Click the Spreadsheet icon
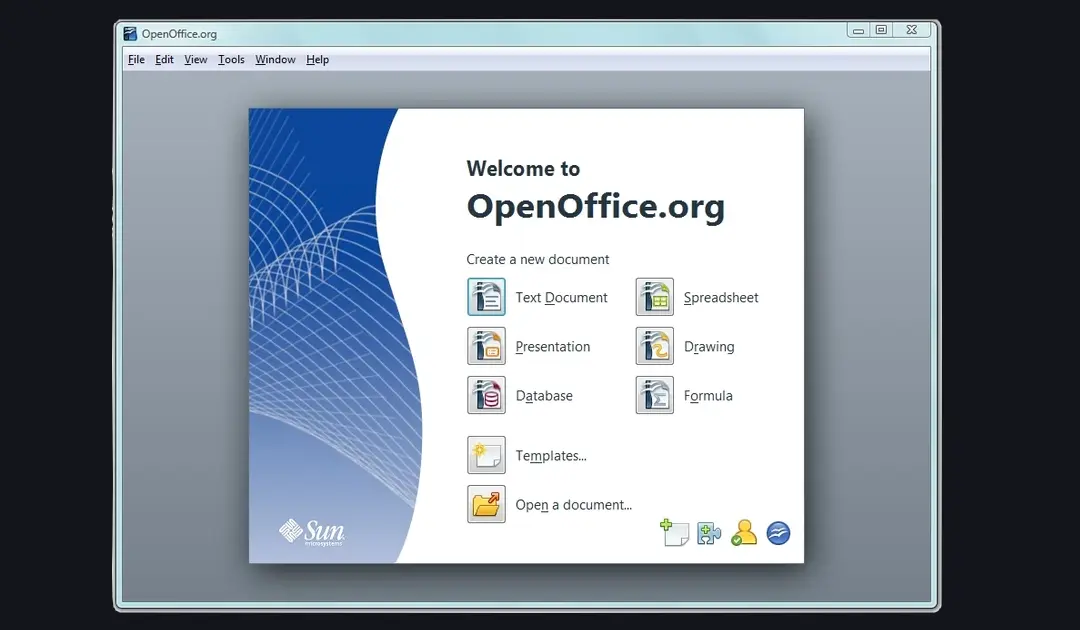 pyautogui.click(x=654, y=297)
